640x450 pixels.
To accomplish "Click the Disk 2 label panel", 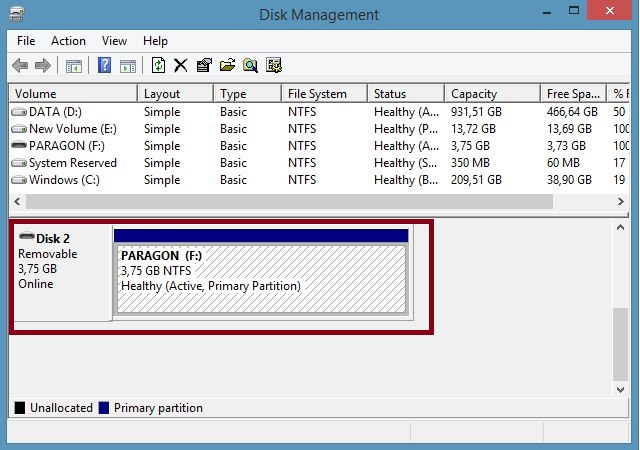I will coord(62,273).
